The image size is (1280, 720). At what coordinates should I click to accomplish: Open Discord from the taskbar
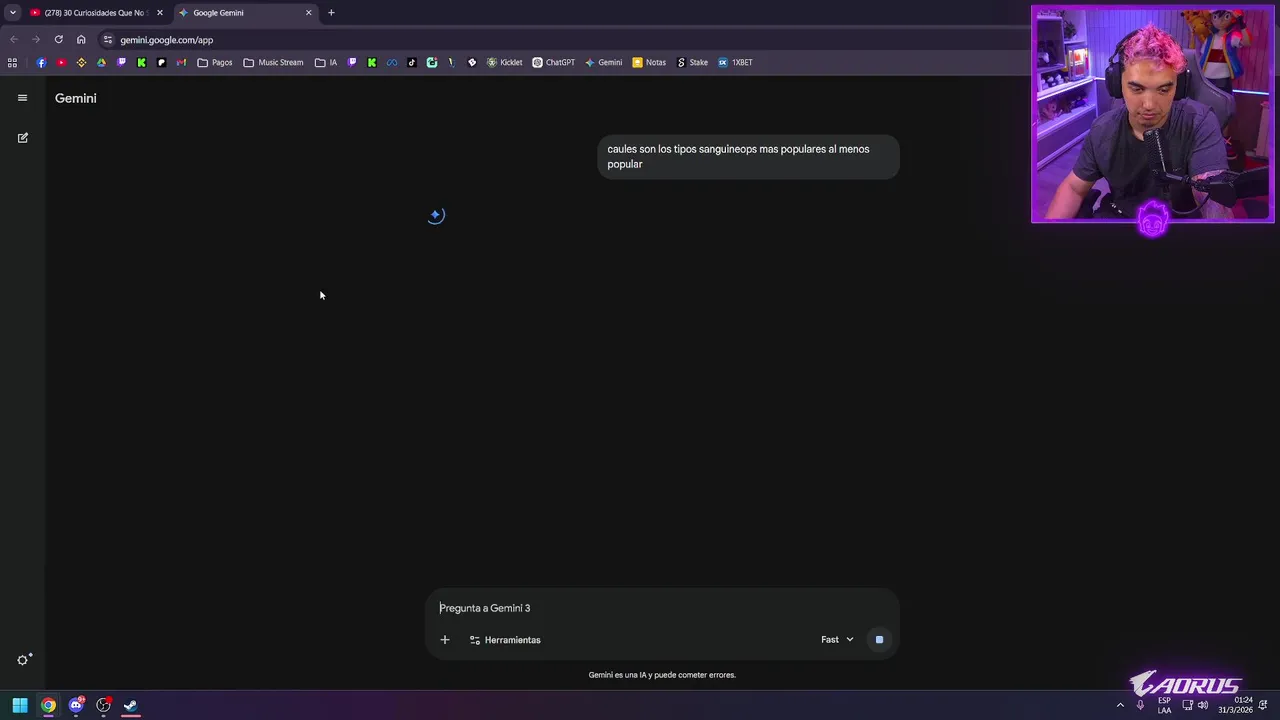(76, 705)
